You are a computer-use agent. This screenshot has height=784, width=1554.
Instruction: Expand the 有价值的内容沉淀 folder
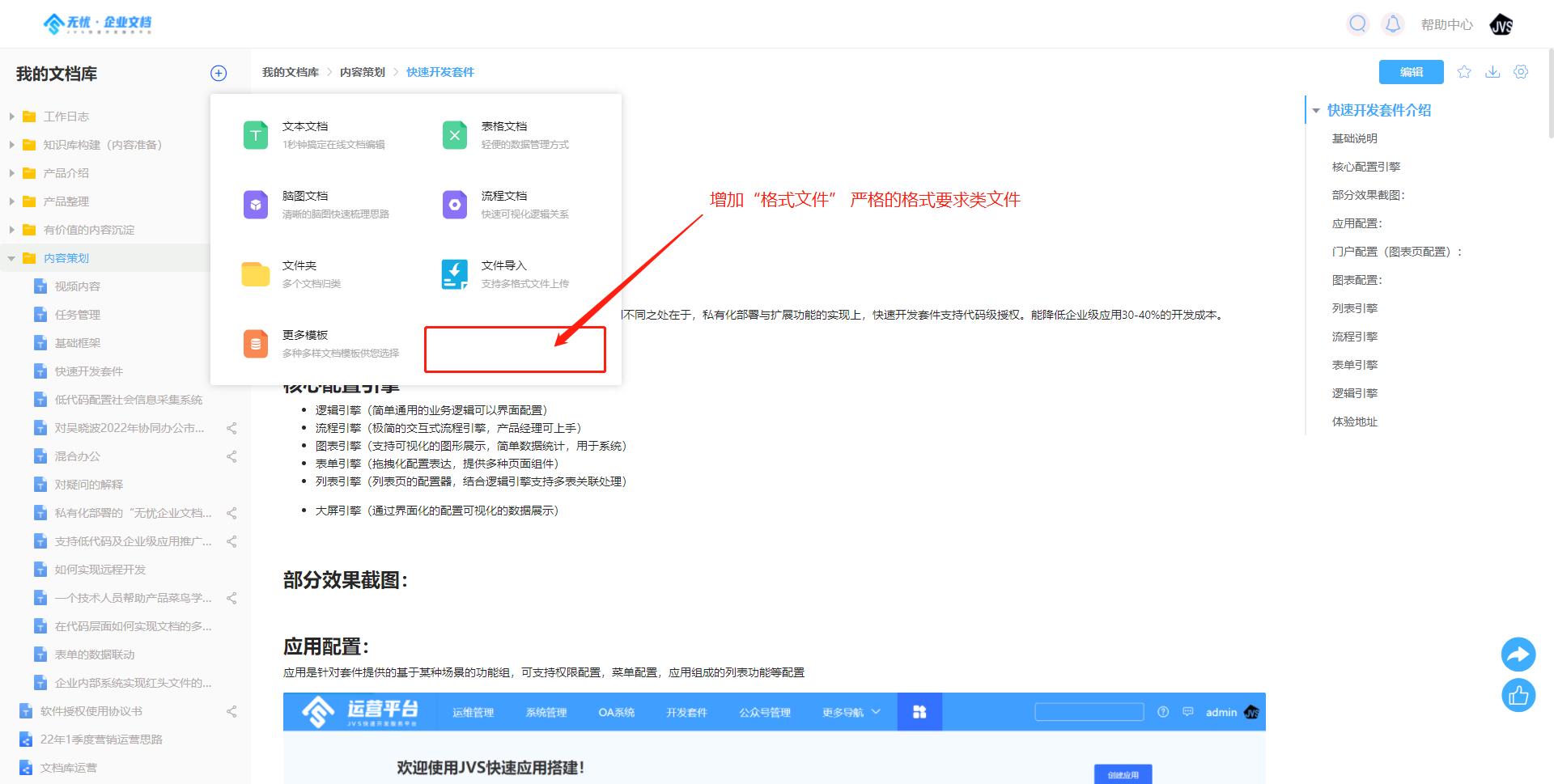coord(11,230)
